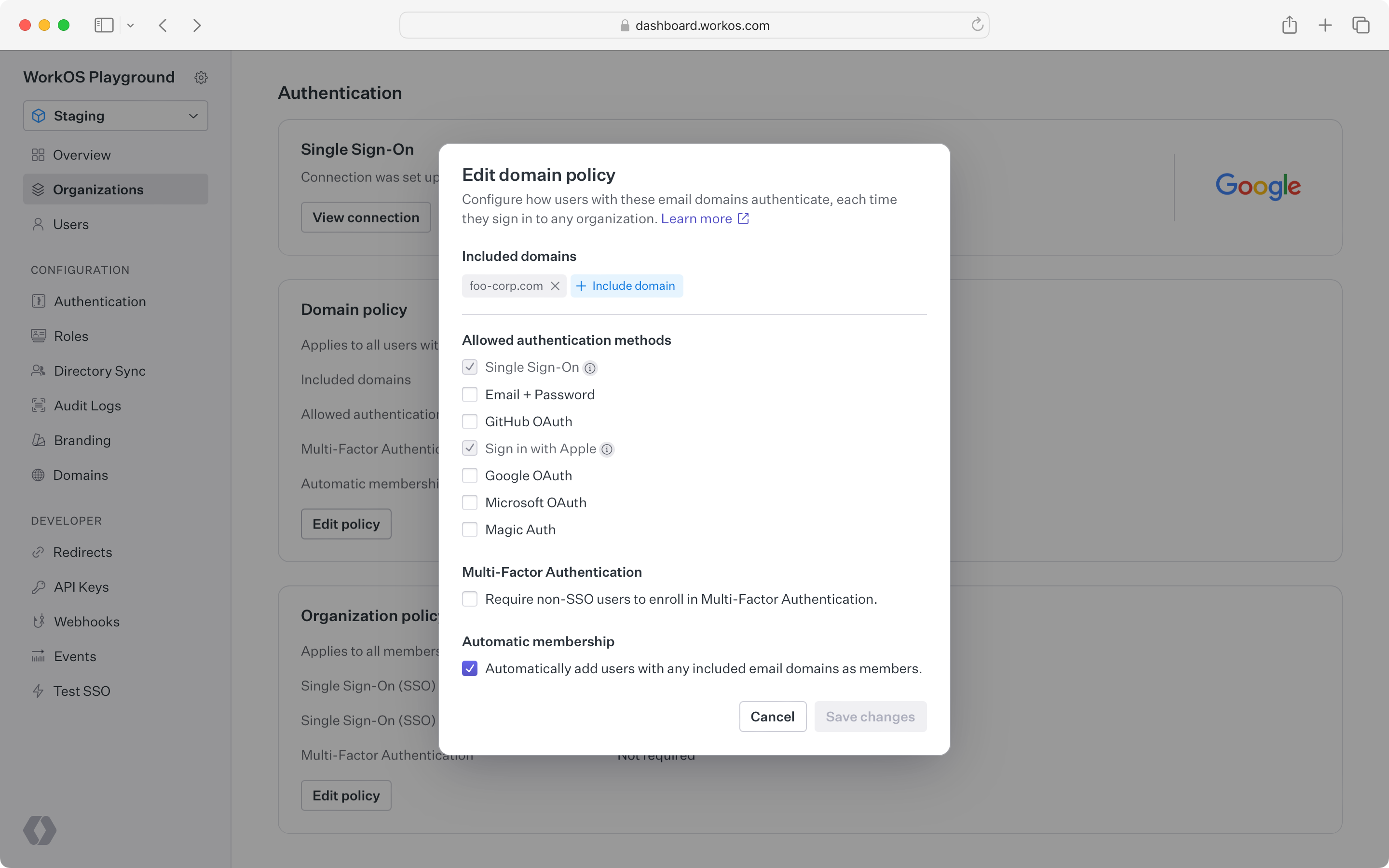Click the Cancel button
This screenshot has height=868, width=1389.
pos(772,717)
